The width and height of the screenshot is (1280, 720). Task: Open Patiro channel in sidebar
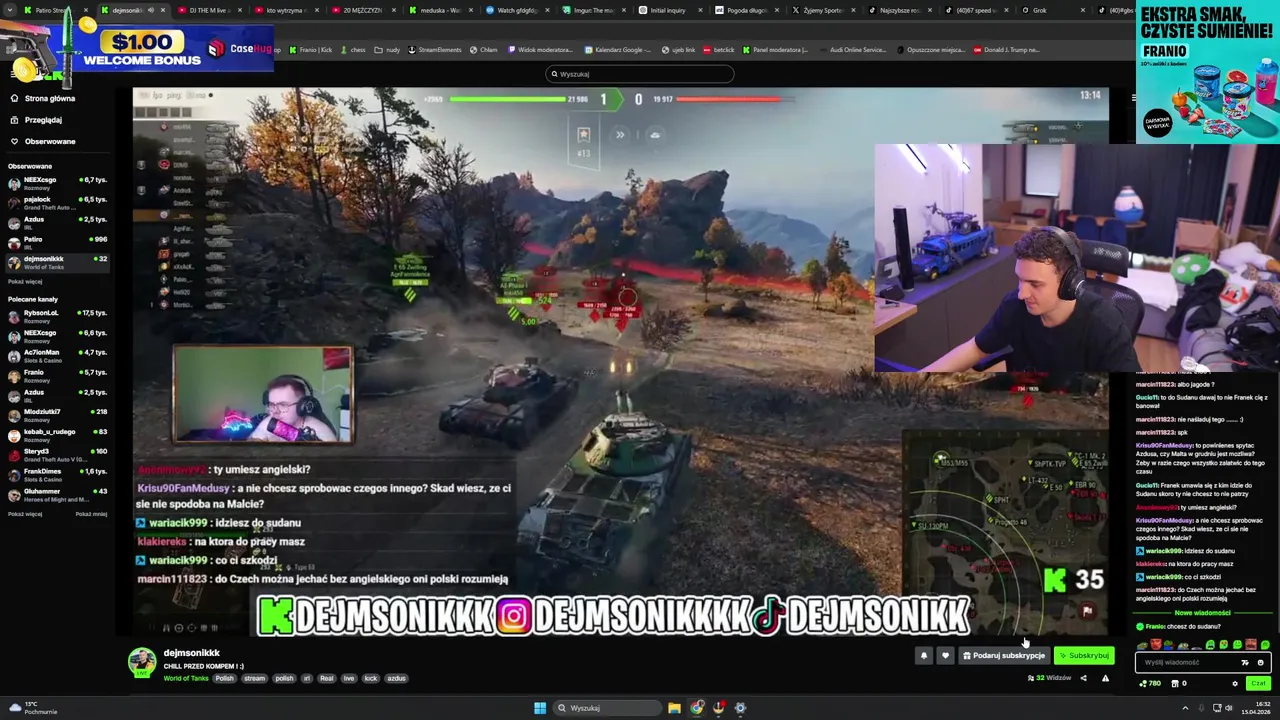(58, 242)
